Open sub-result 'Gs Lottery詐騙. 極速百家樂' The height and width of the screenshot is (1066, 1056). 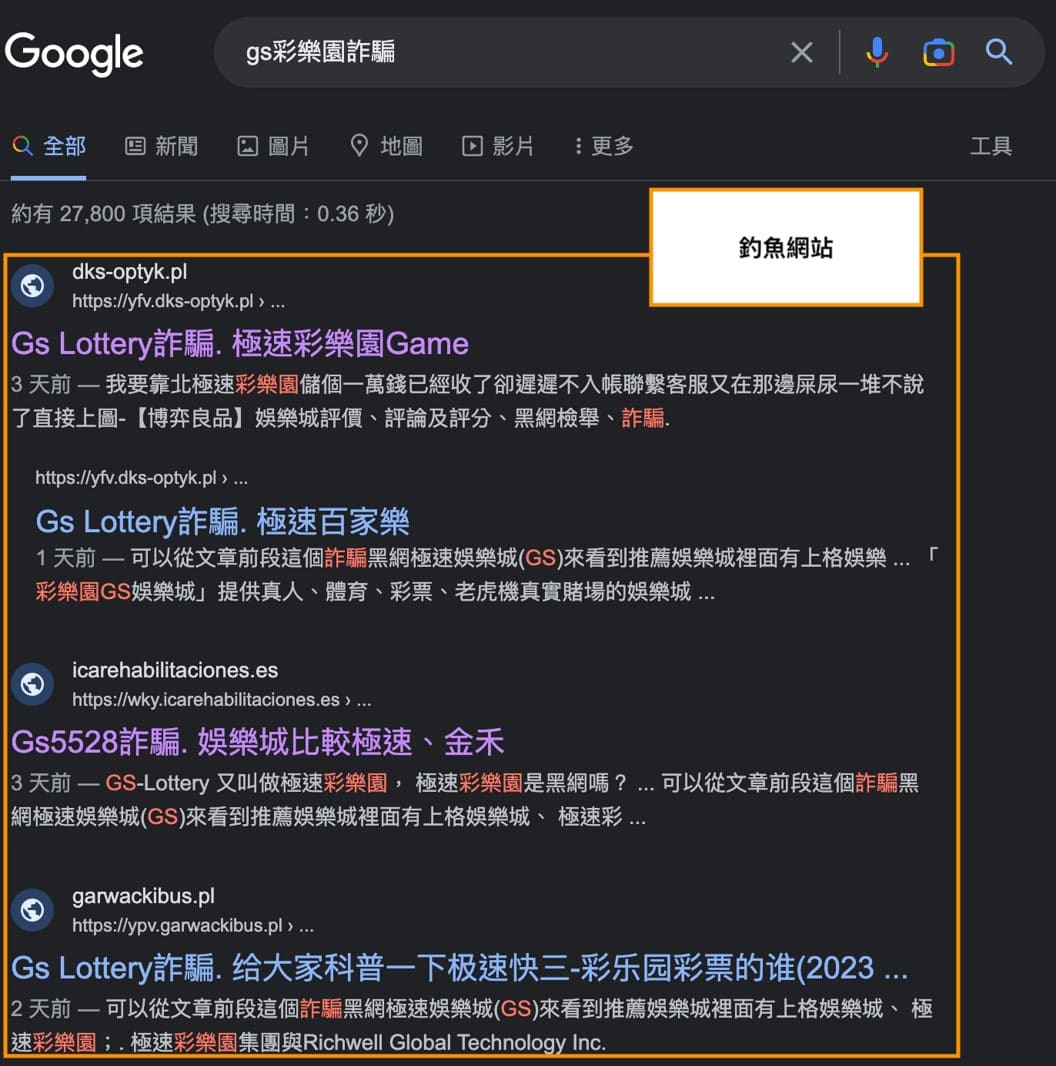click(222, 522)
